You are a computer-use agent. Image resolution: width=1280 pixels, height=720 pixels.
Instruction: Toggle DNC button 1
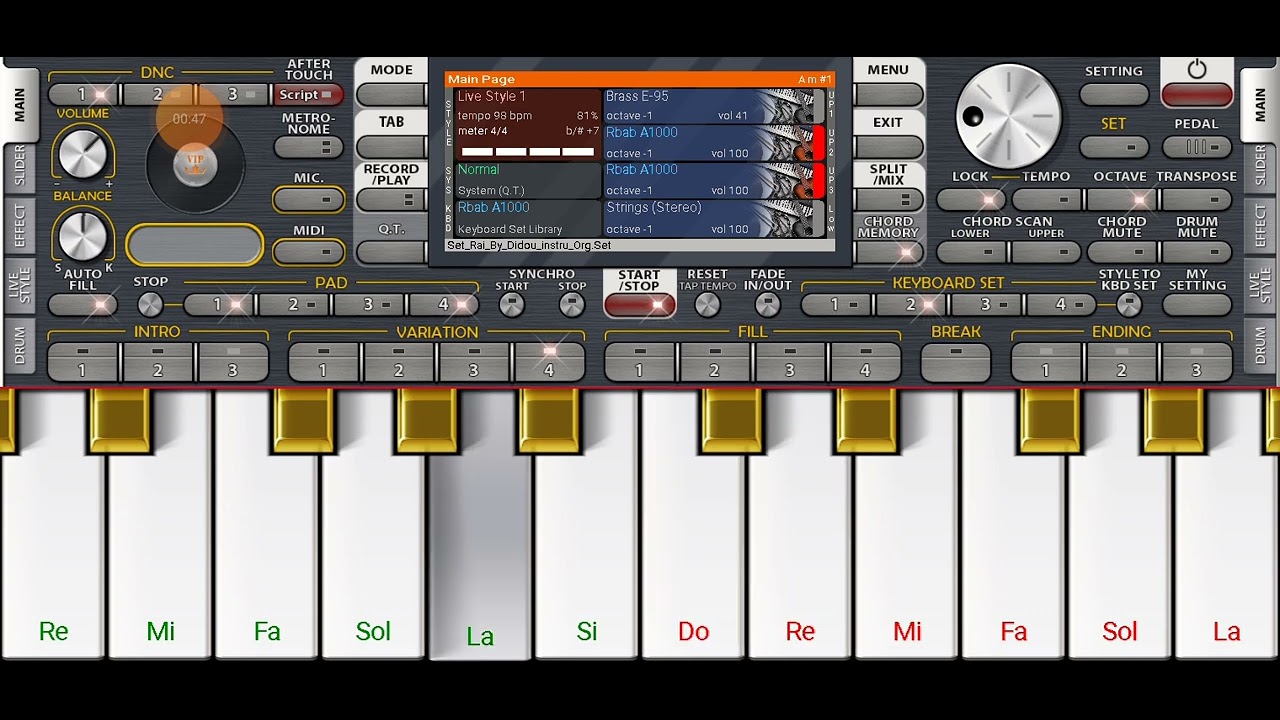[84, 95]
